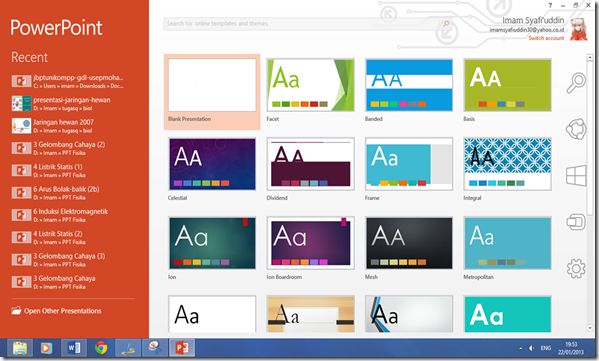Choose the Banded template
Image resolution: width=599 pixels, height=361 pixels.
(409, 85)
